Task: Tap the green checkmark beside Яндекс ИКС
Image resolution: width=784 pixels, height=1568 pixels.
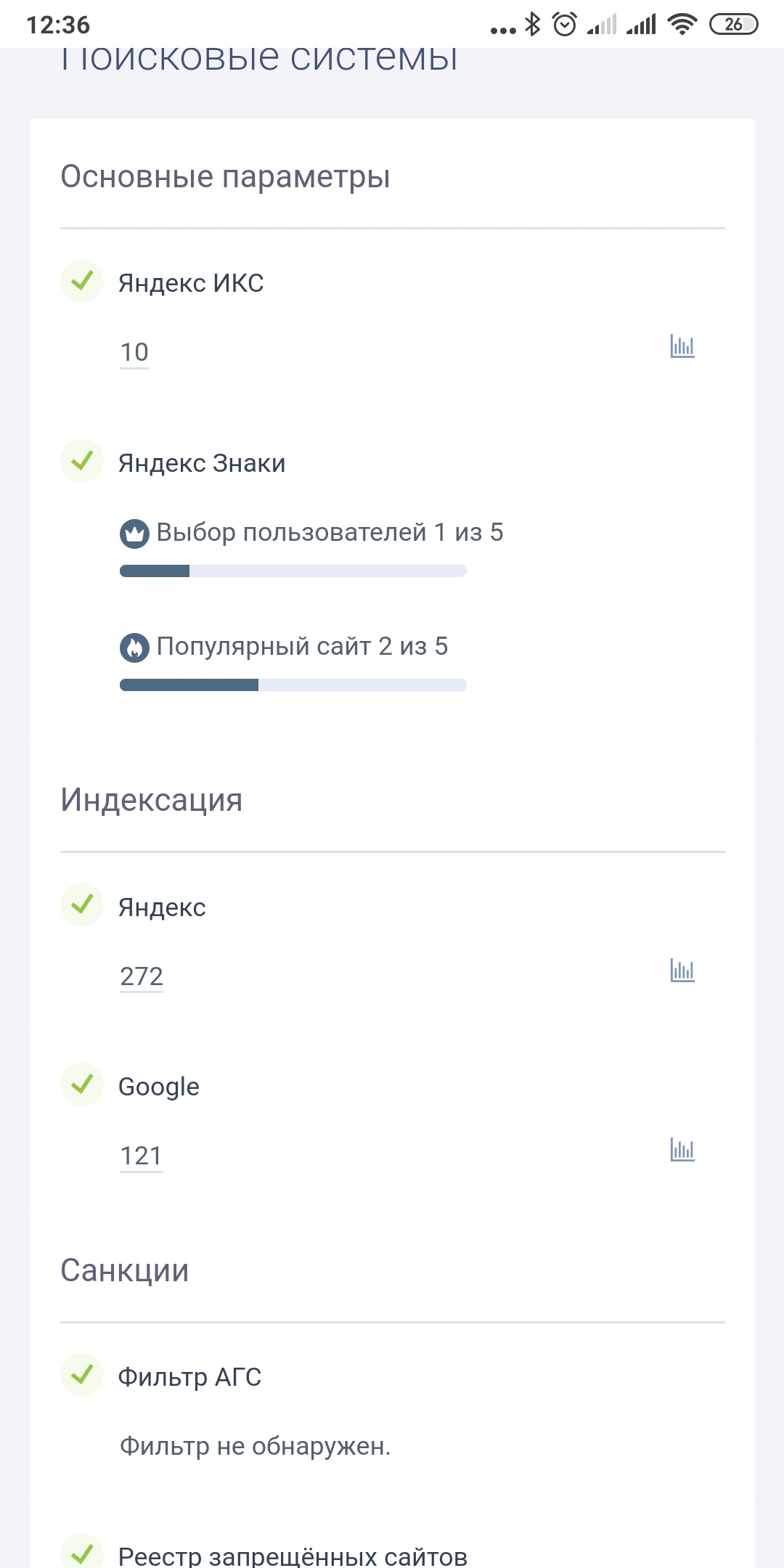Action: pos(82,281)
